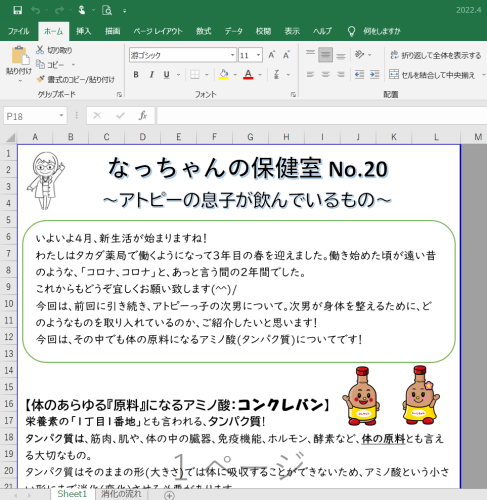Toggle middle vertical alignment
Viewport: 487px width, 500px height.
click(325, 55)
